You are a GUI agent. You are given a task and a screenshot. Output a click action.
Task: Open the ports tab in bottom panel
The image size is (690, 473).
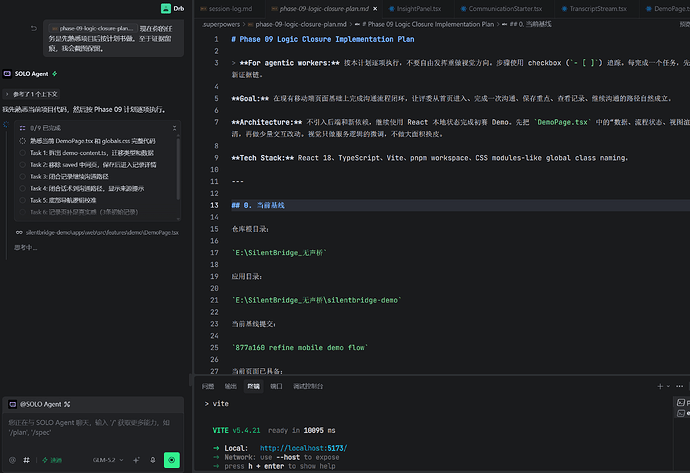click(x=276, y=386)
